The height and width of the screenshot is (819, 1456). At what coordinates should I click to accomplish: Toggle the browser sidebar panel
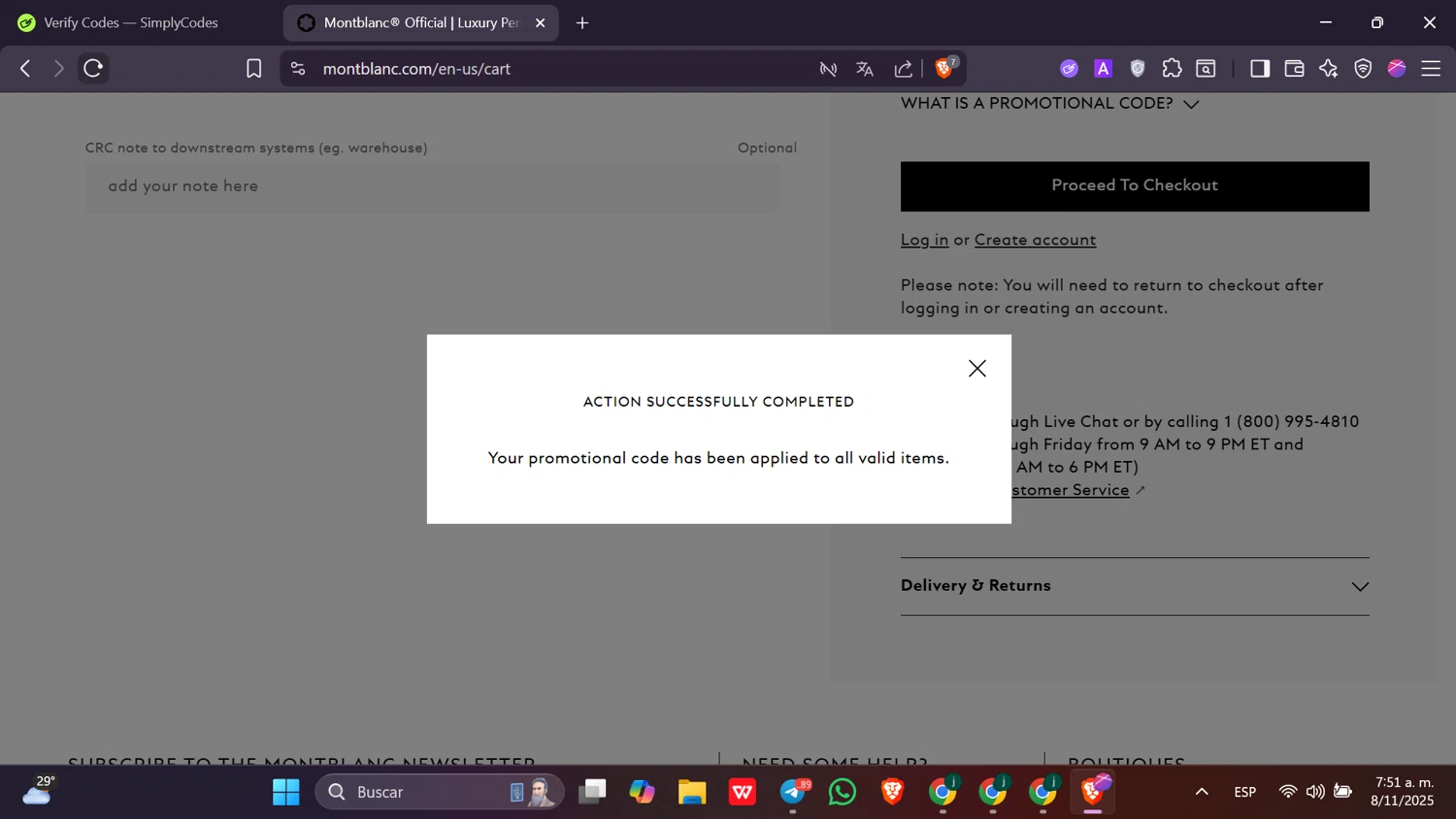[x=1260, y=68]
